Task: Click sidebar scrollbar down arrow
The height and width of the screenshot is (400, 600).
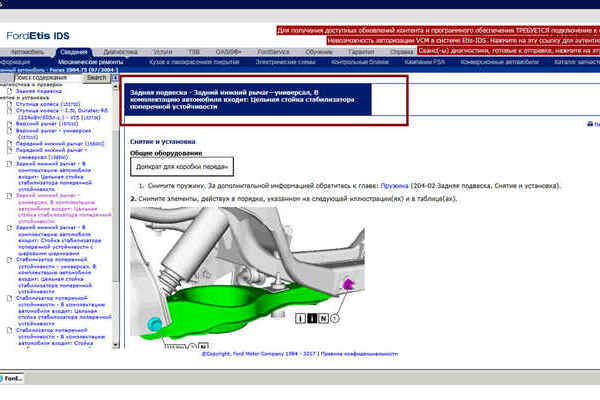Action: point(116,344)
